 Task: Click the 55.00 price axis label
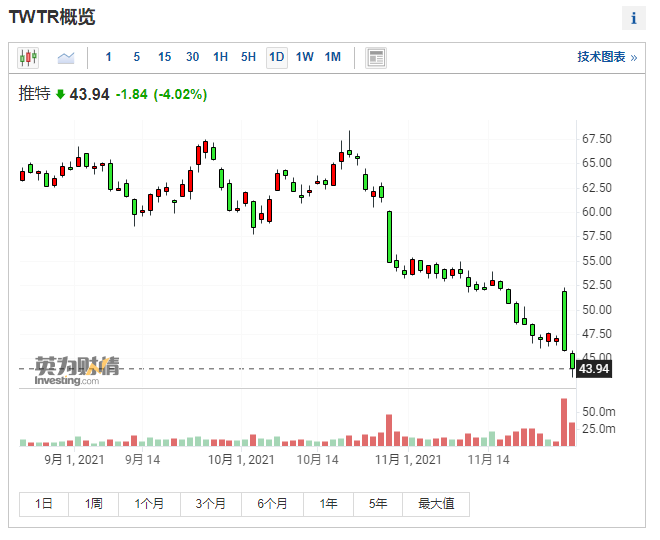click(596, 261)
